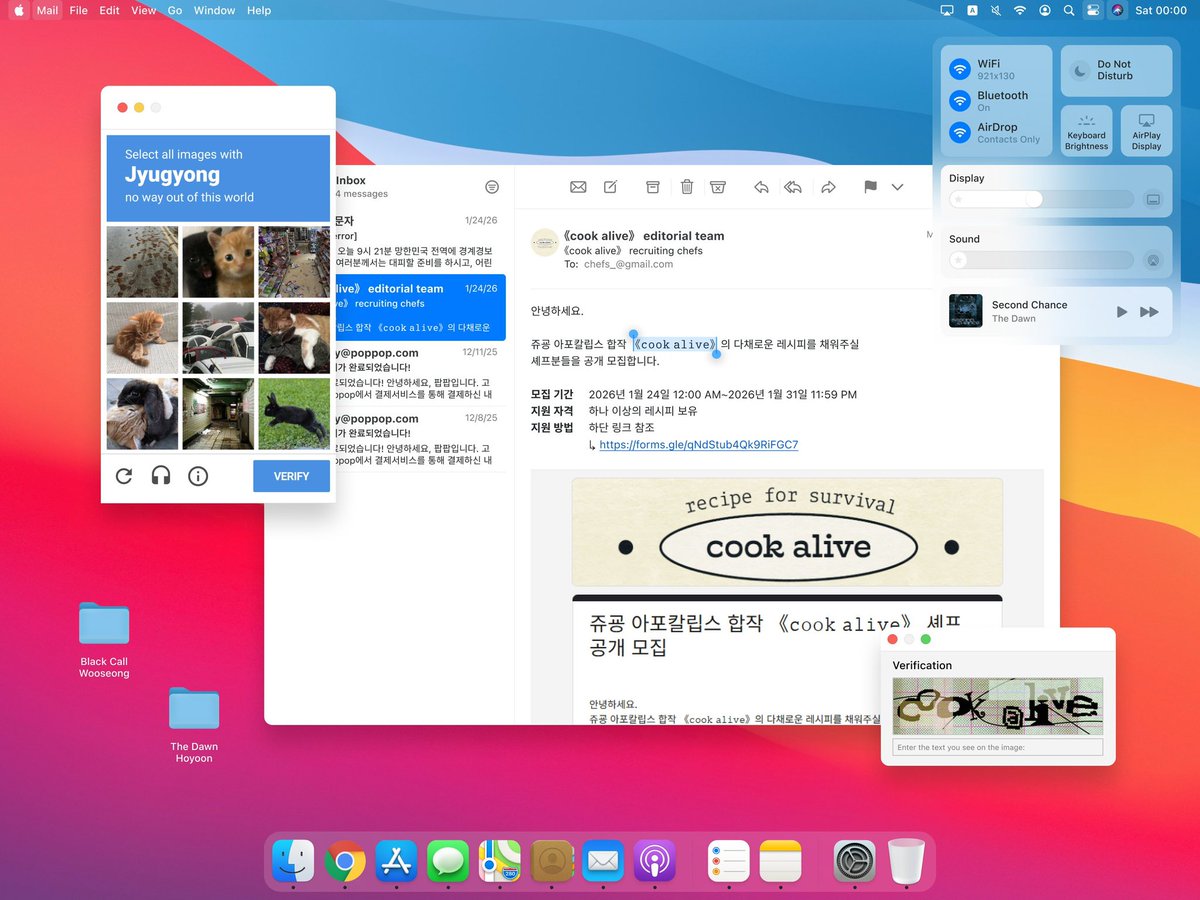Archive the selected email
The width and height of the screenshot is (1200, 900).
652,187
